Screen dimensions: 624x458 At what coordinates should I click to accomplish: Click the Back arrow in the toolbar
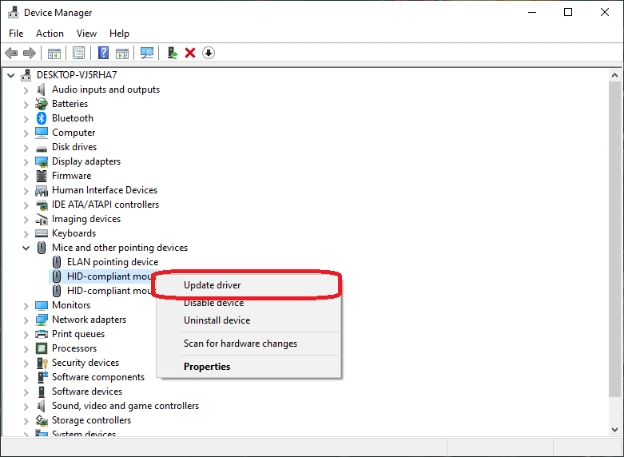(11, 53)
